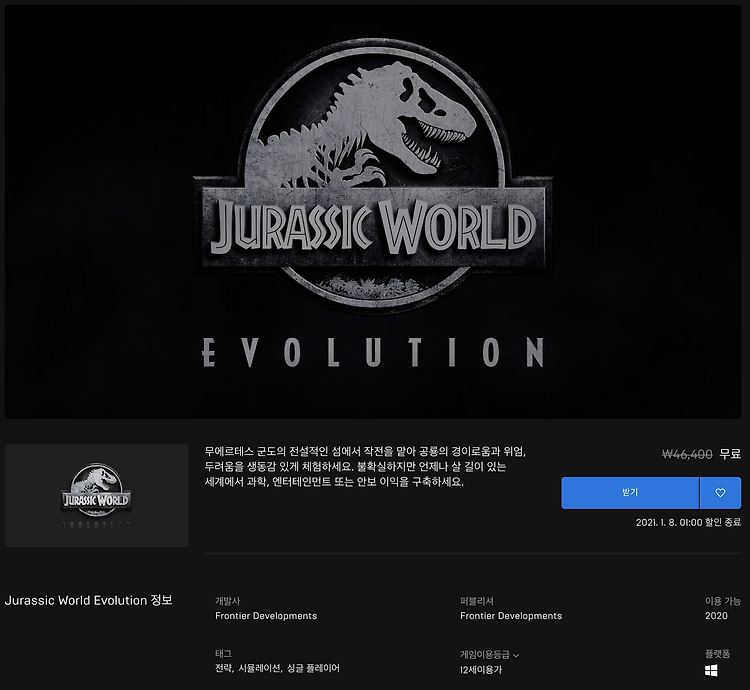Click the '2021. 1. 8. 01:00 할인 종료' text
Image resolution: width=750 pixels, height=690 pixels.
click(688, 522)
